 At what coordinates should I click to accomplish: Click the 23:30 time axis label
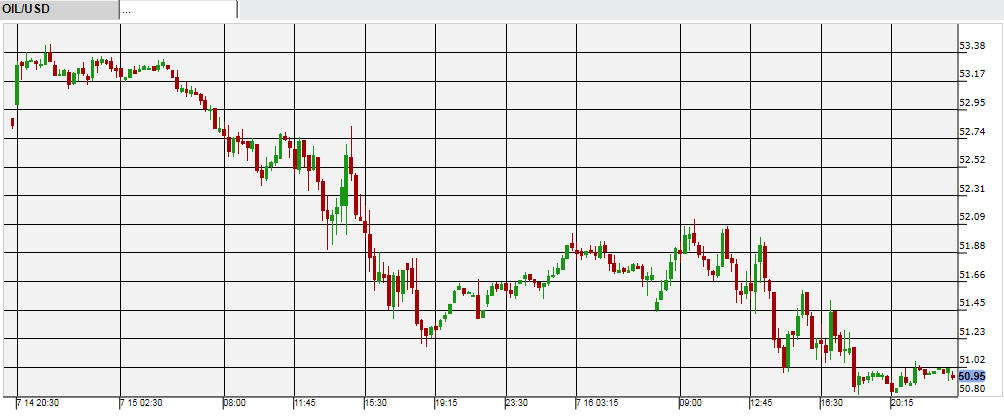(x=516, y=403)
